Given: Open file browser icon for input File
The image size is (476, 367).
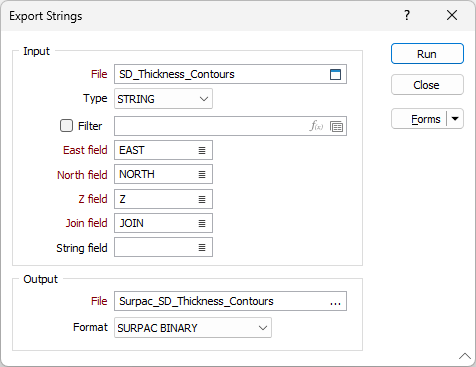Looking at the screenshot, I should click(x=335, y=74).
